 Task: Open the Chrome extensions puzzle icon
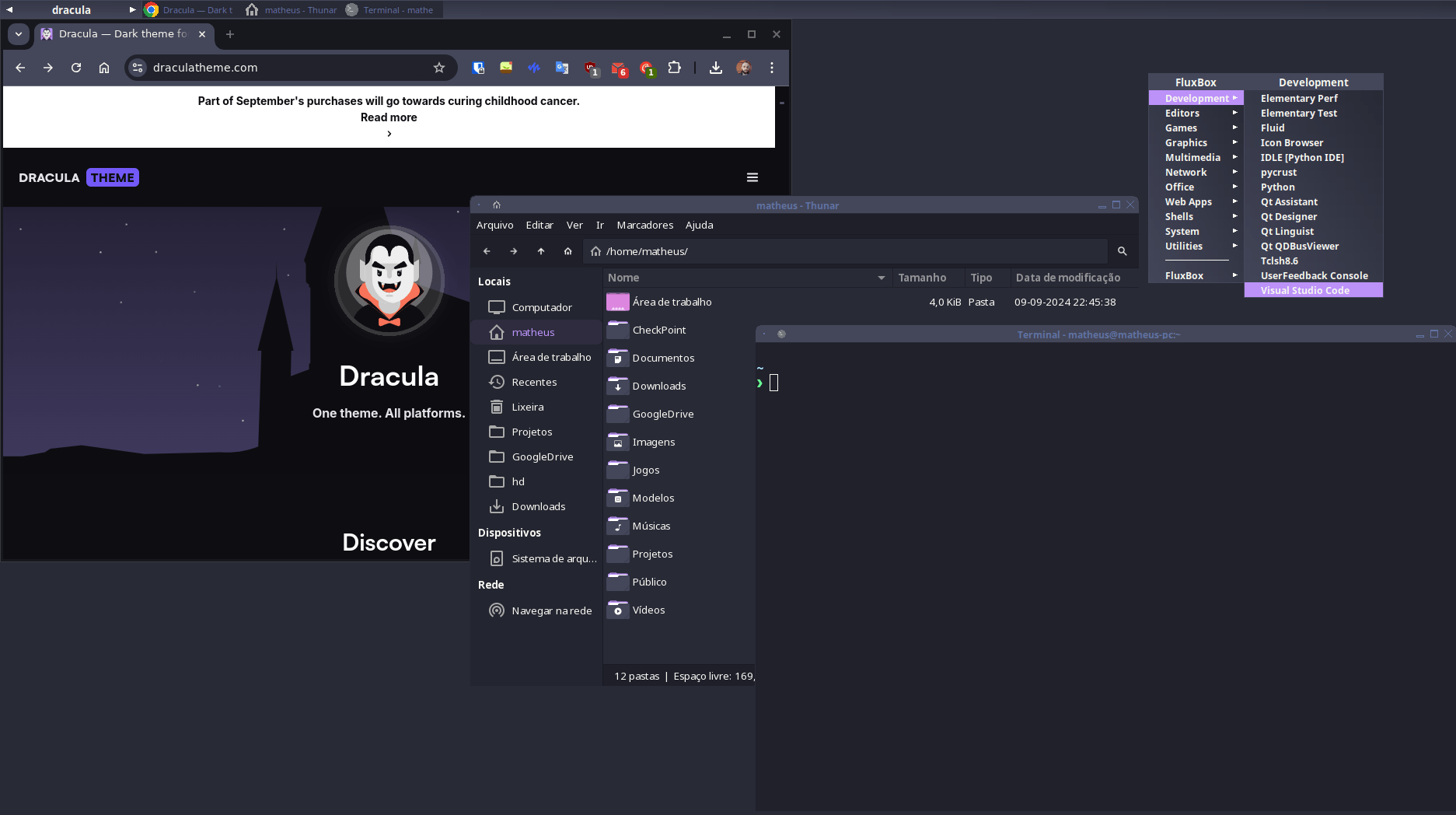pyautogui.click(x=675, y=68)
